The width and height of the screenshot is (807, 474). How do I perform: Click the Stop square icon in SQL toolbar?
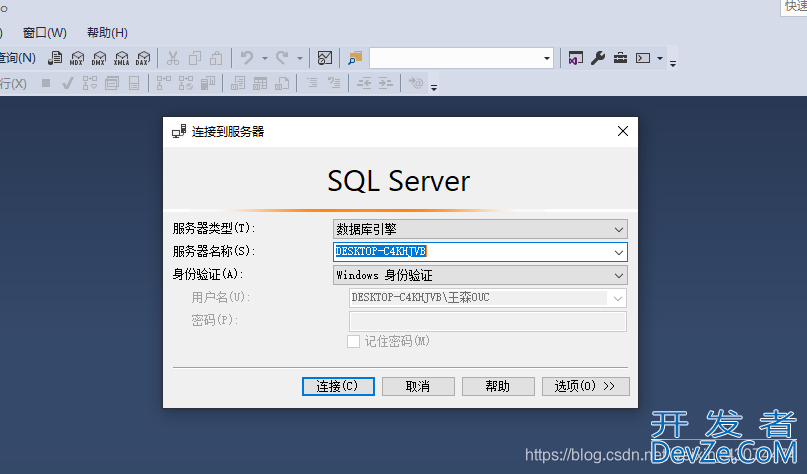pyautogui.click(x=46, y=83)
